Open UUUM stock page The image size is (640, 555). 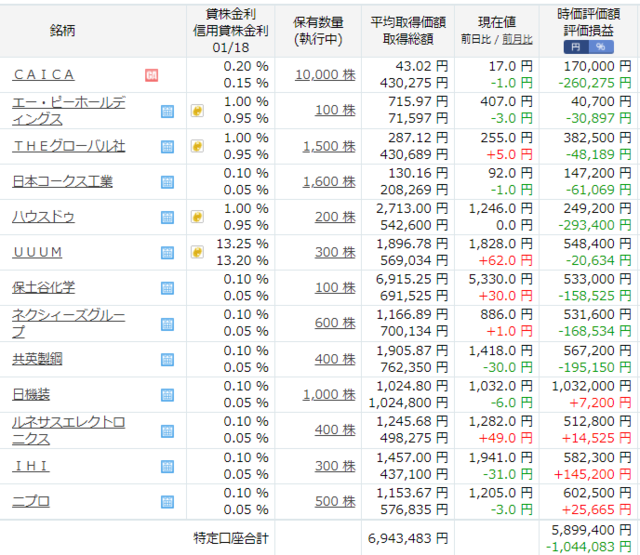[x=38, y=252]
